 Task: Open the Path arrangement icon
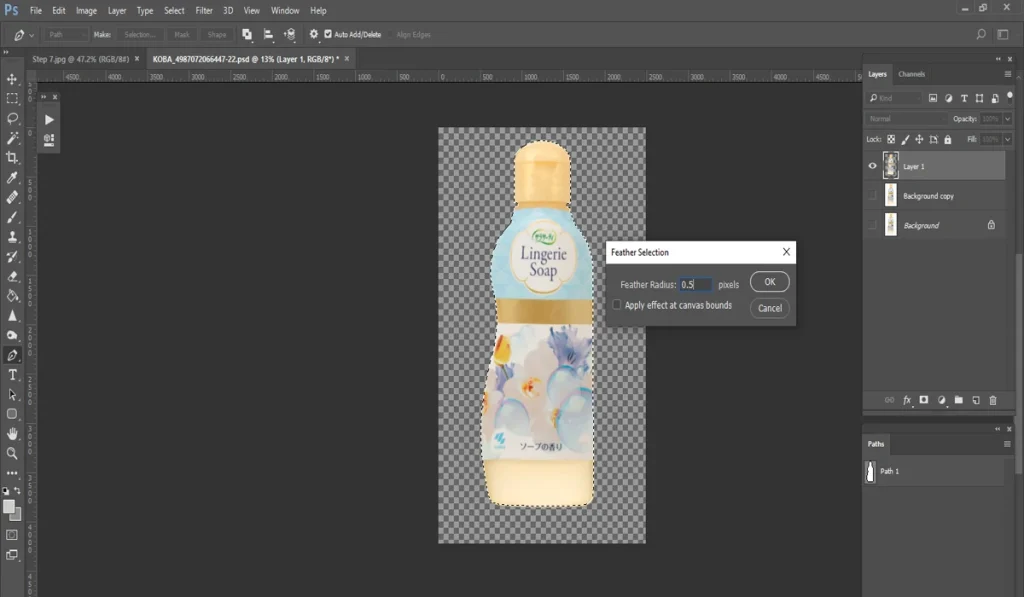tap(289, 35)
